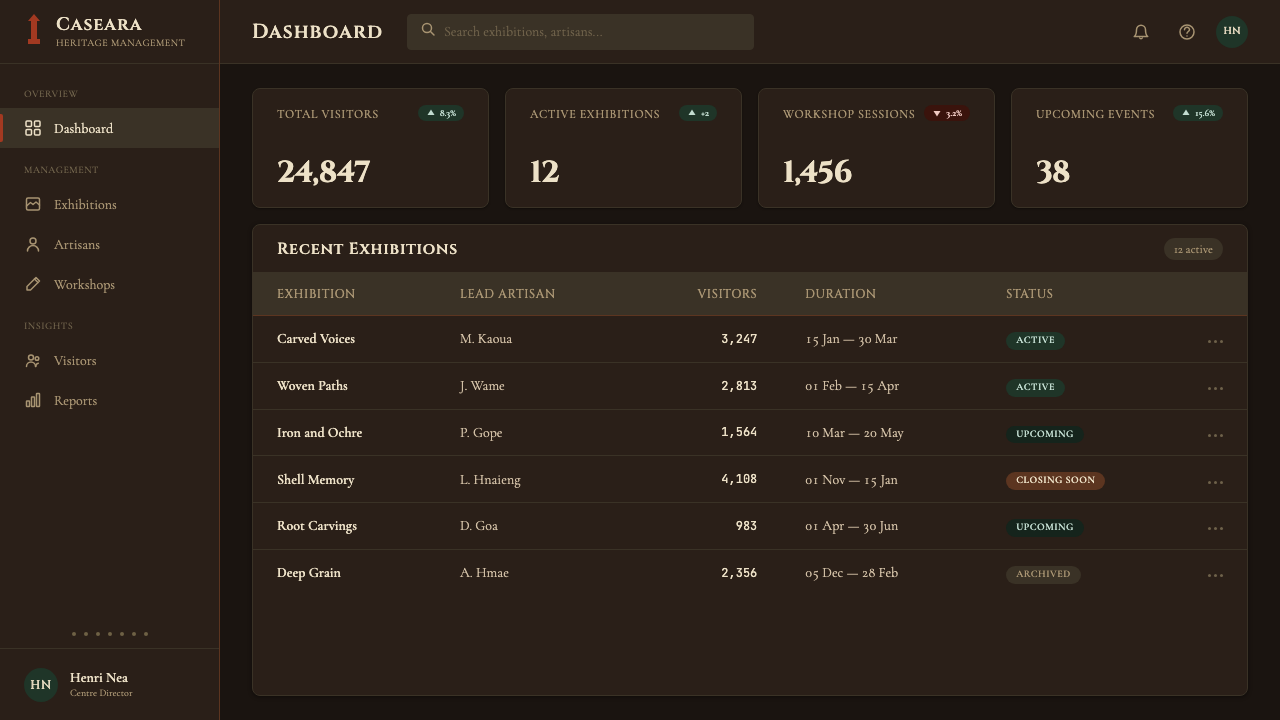
Task: Go to Dashboard in the sidebar
Action: pos(110,128)
